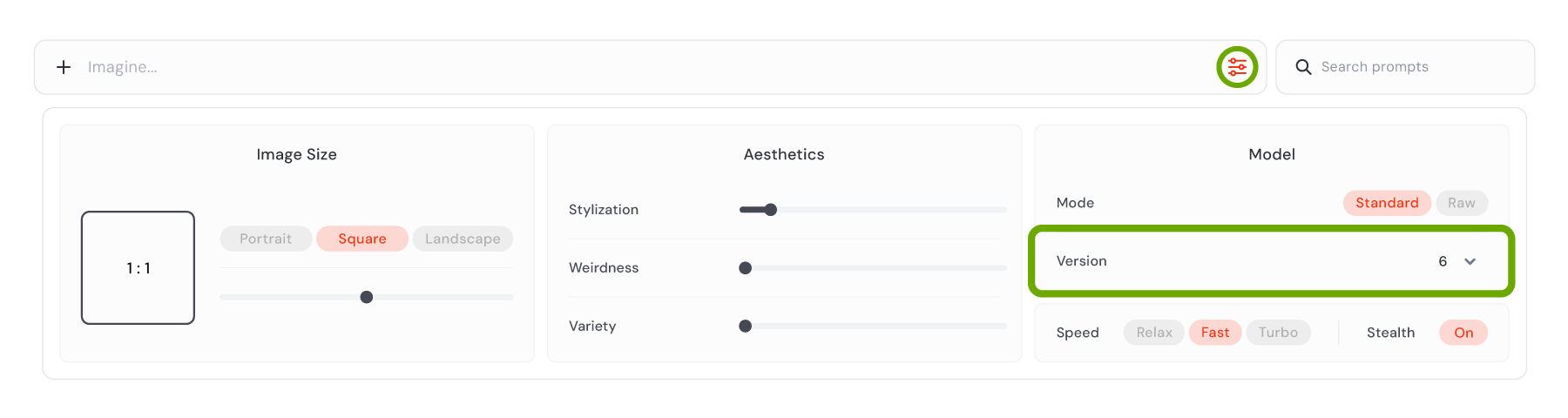Image resolution: width=1568 pixels, height=418 pixels.
Task: Click the Stylization slider handle
Action: [x=770, y=210]
